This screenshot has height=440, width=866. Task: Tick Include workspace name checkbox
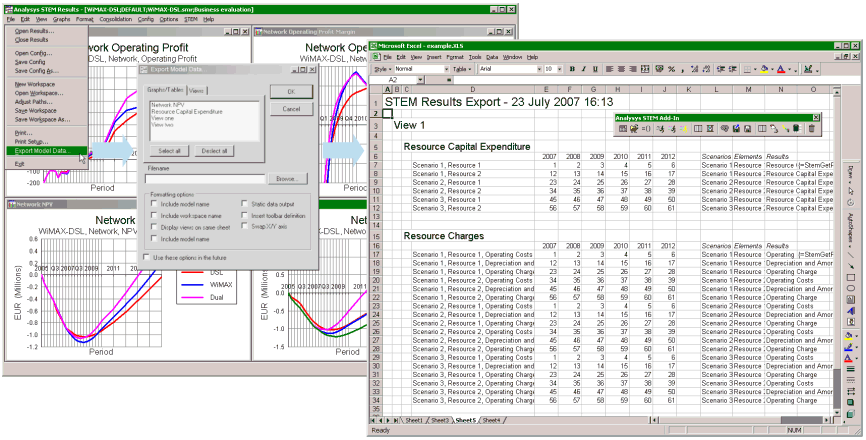point(154,215)
